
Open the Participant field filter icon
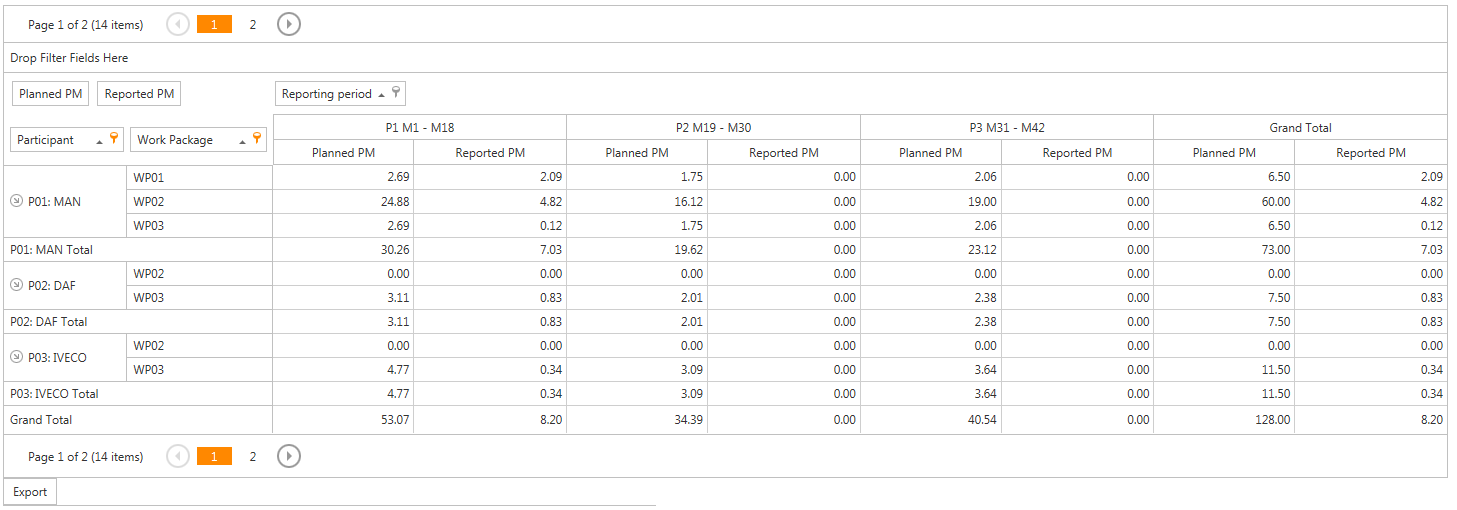[114, 138]
